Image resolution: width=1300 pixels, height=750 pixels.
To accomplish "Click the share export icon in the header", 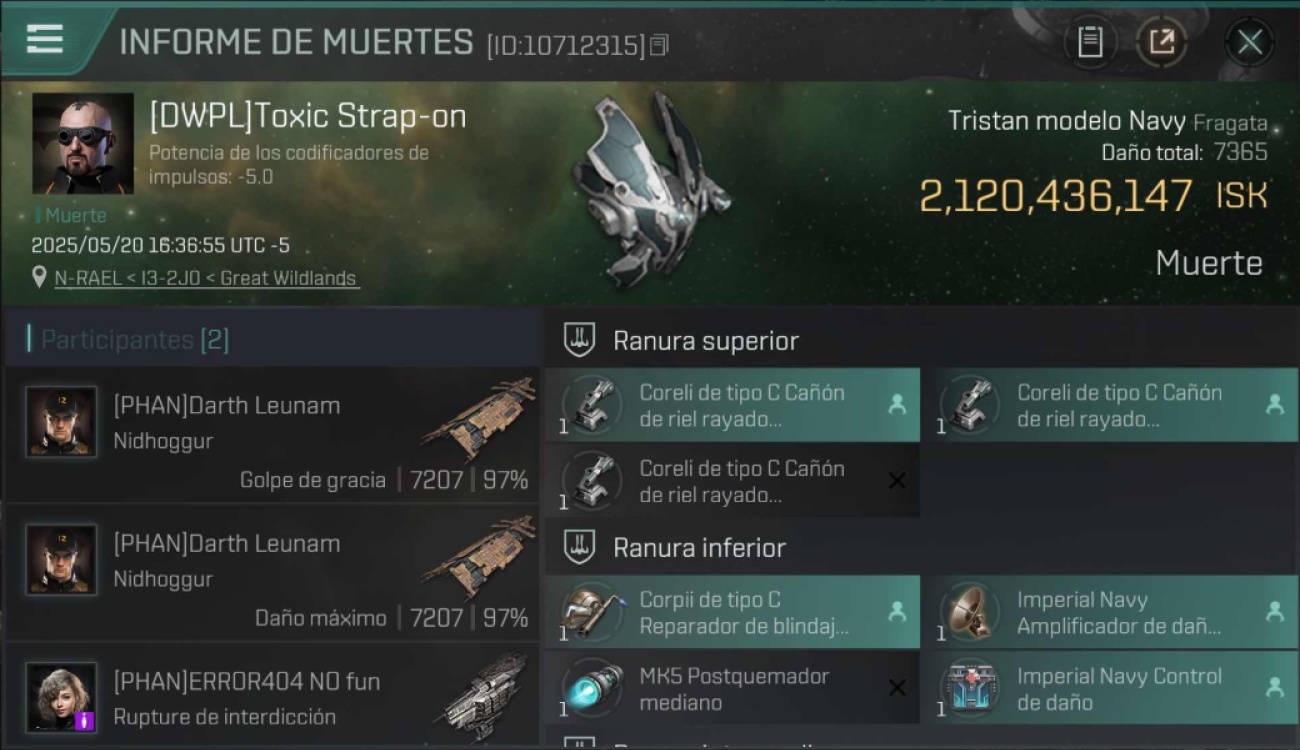I will (1161, 42).
